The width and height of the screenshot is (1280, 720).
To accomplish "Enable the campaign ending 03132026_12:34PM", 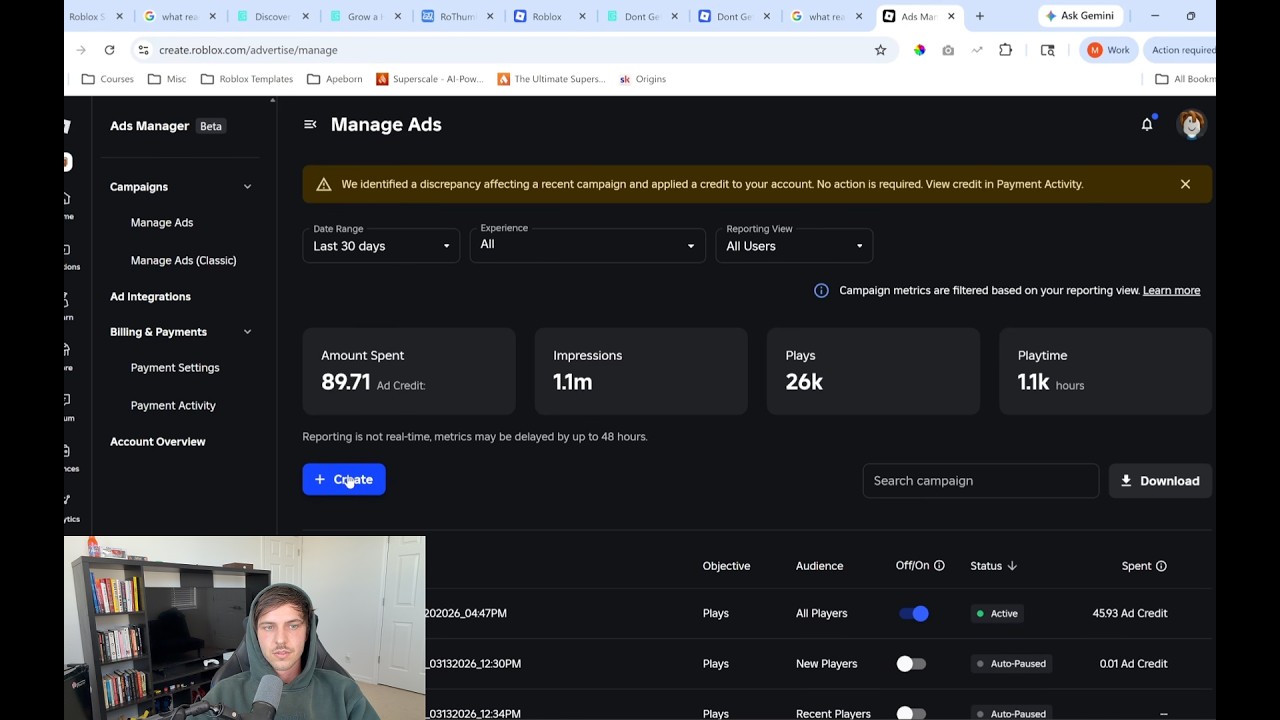I will pos(911,713).
